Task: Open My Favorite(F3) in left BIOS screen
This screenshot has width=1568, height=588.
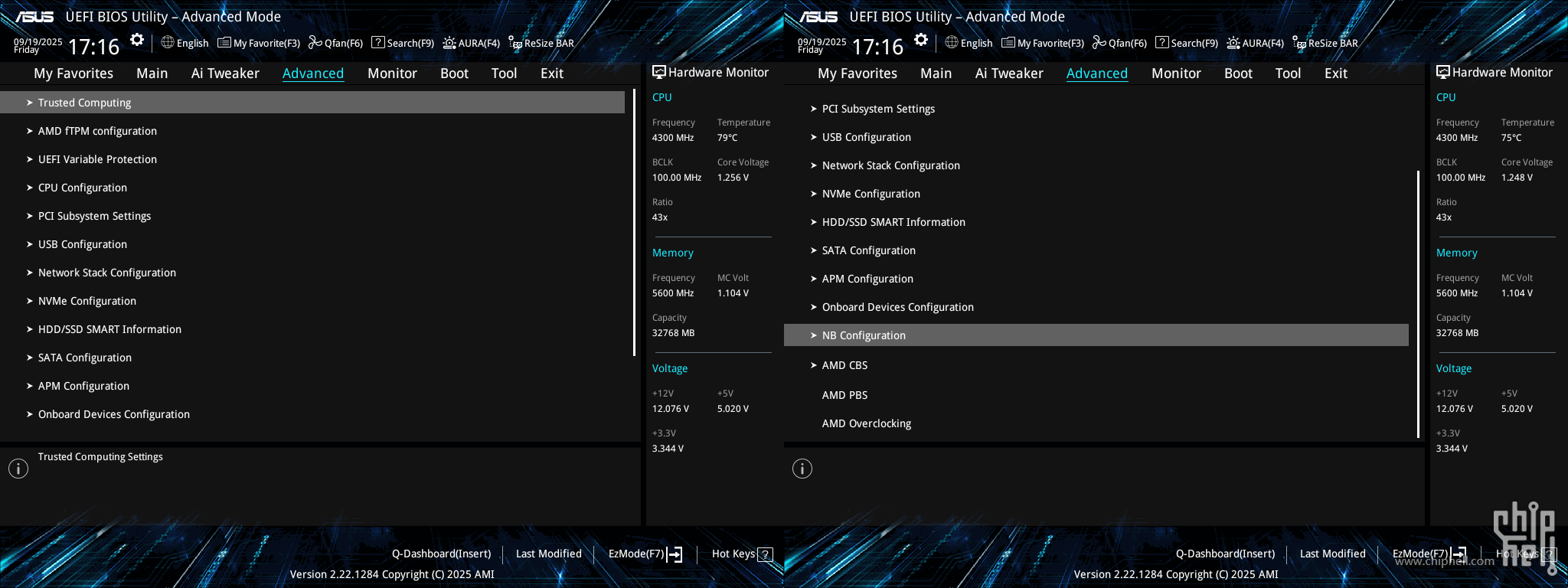Action: [x=259, y=43]
